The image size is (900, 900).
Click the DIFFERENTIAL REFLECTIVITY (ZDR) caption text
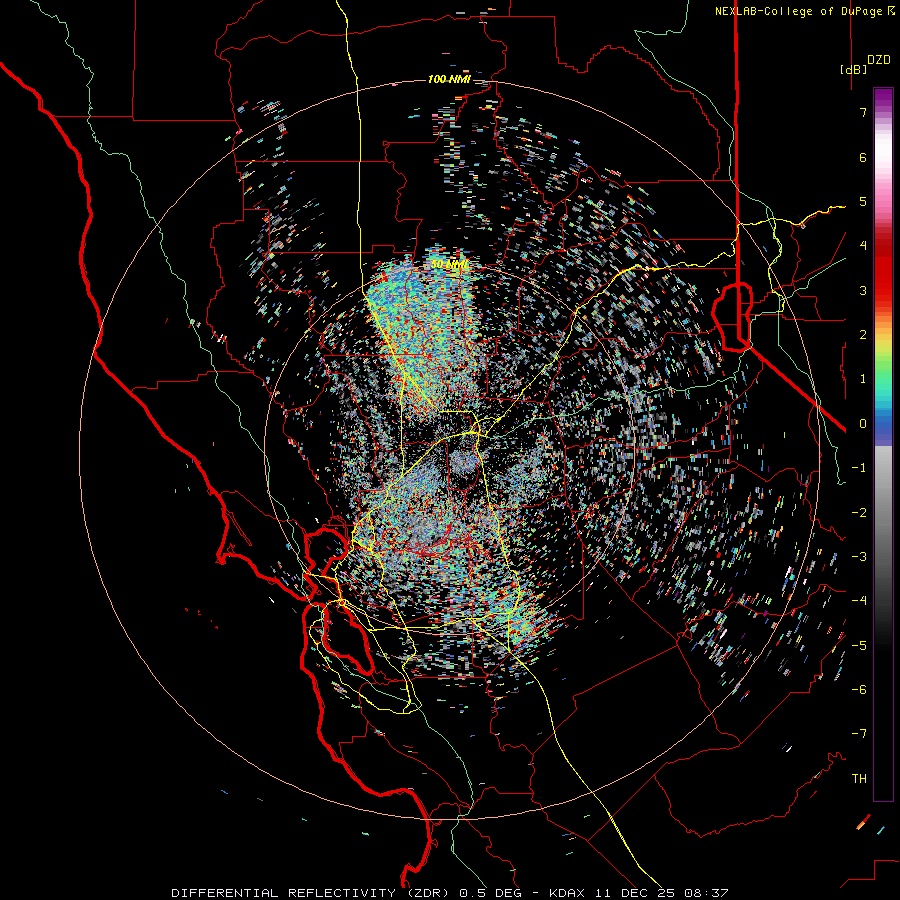[313, 893]
